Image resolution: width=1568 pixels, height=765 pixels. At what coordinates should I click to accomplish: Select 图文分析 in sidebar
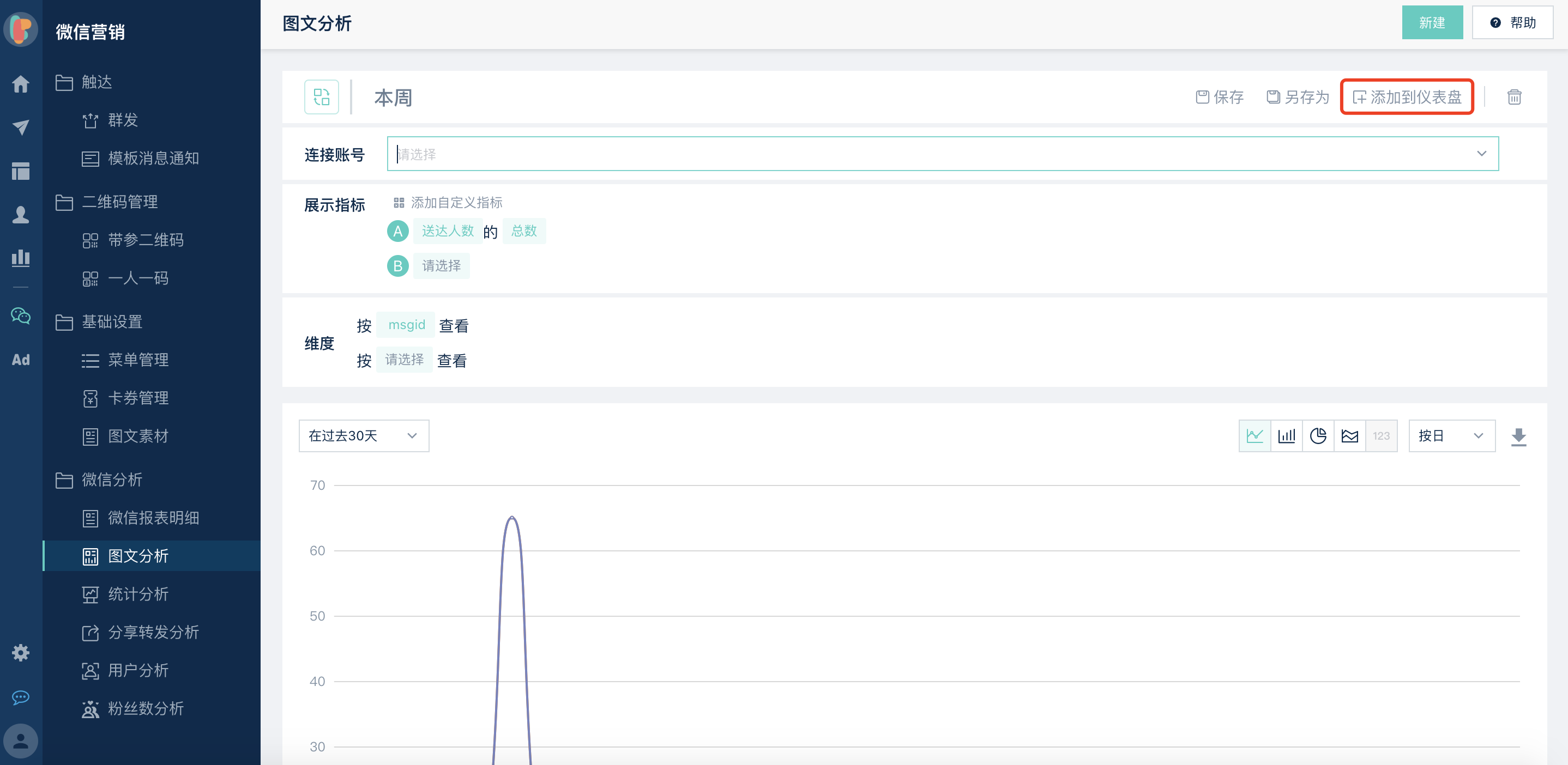(x=151, y=556)
